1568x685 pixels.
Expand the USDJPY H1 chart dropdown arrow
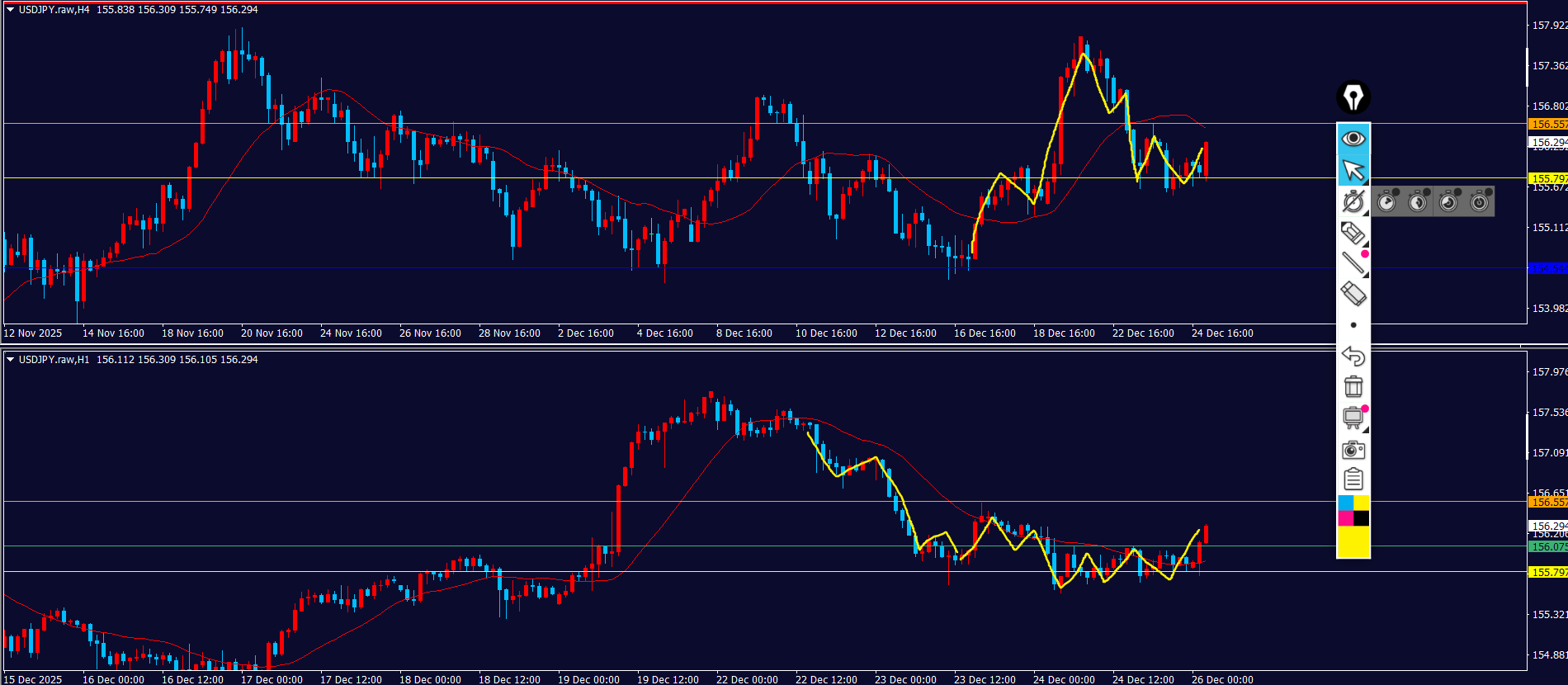point(10,360)
